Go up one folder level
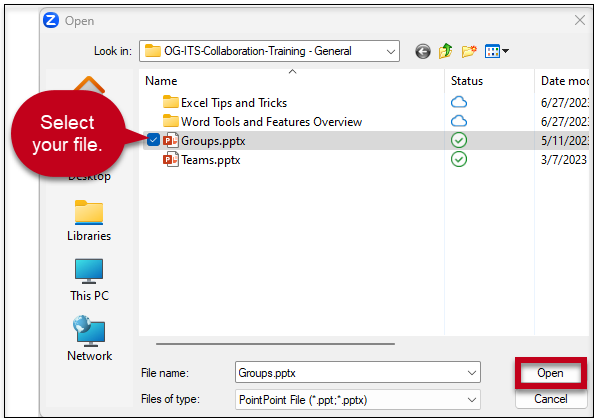Viewport: 594px width, 418px height. coord(446,51)
